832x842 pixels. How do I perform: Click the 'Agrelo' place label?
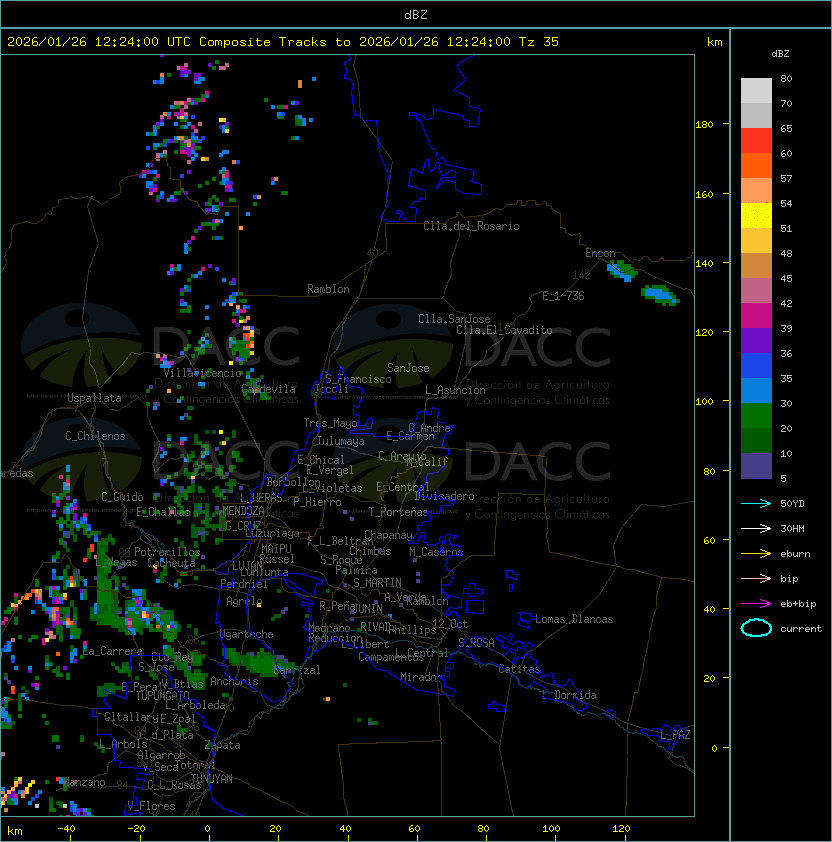tap(244, 601)
